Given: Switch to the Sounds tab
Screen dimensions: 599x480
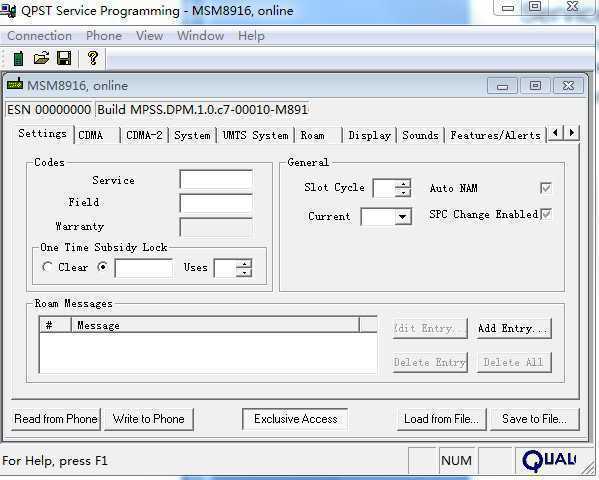Looking at the screenshot, I should (x=420, y=135).
